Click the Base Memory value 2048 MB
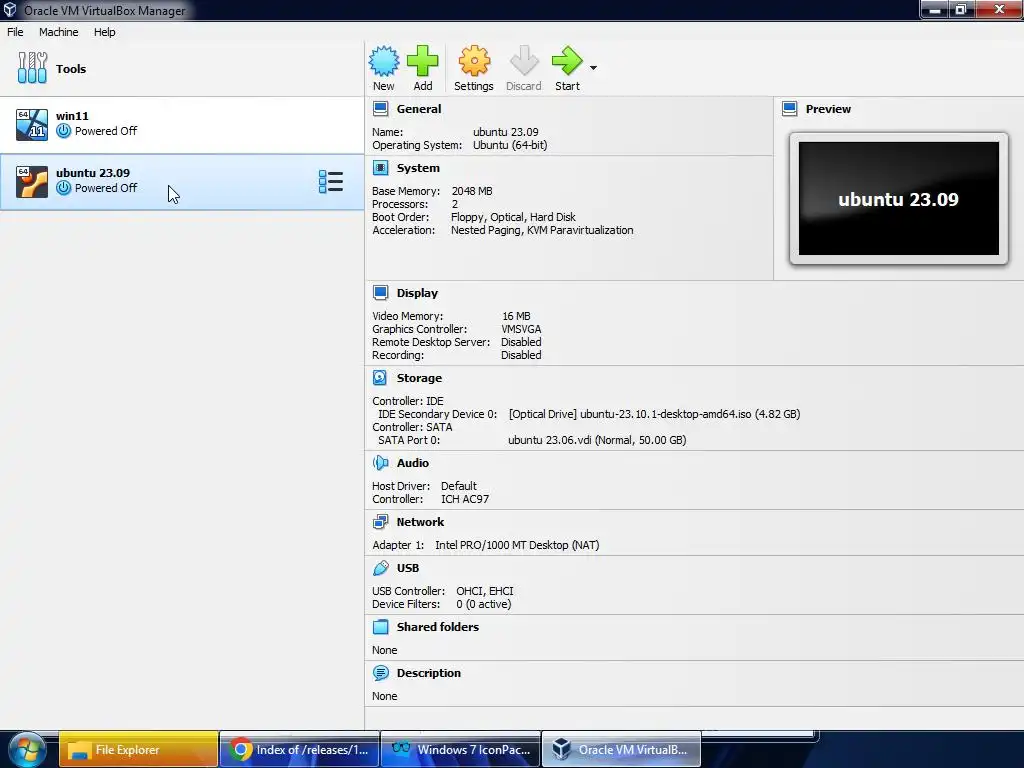1024x768 pixels. [472, 191]
